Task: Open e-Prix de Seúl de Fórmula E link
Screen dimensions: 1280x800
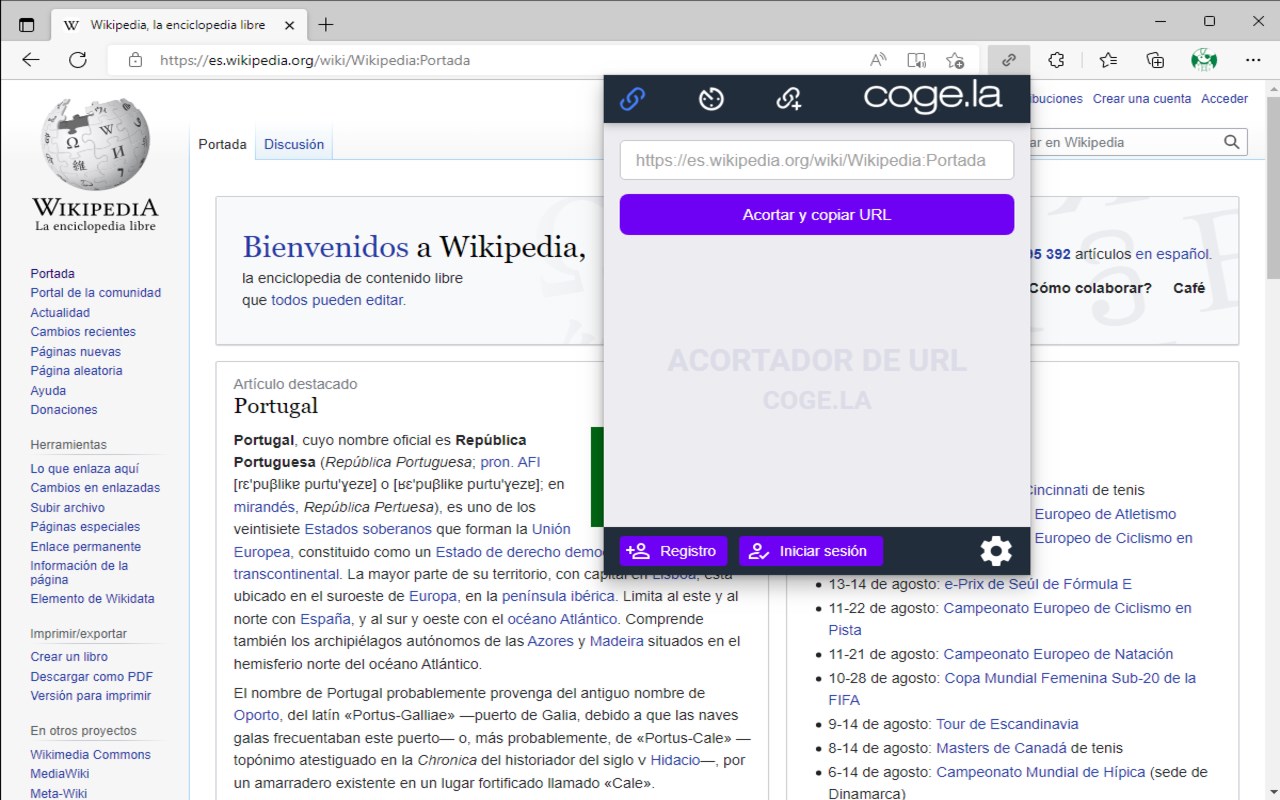Action: 1038,584
